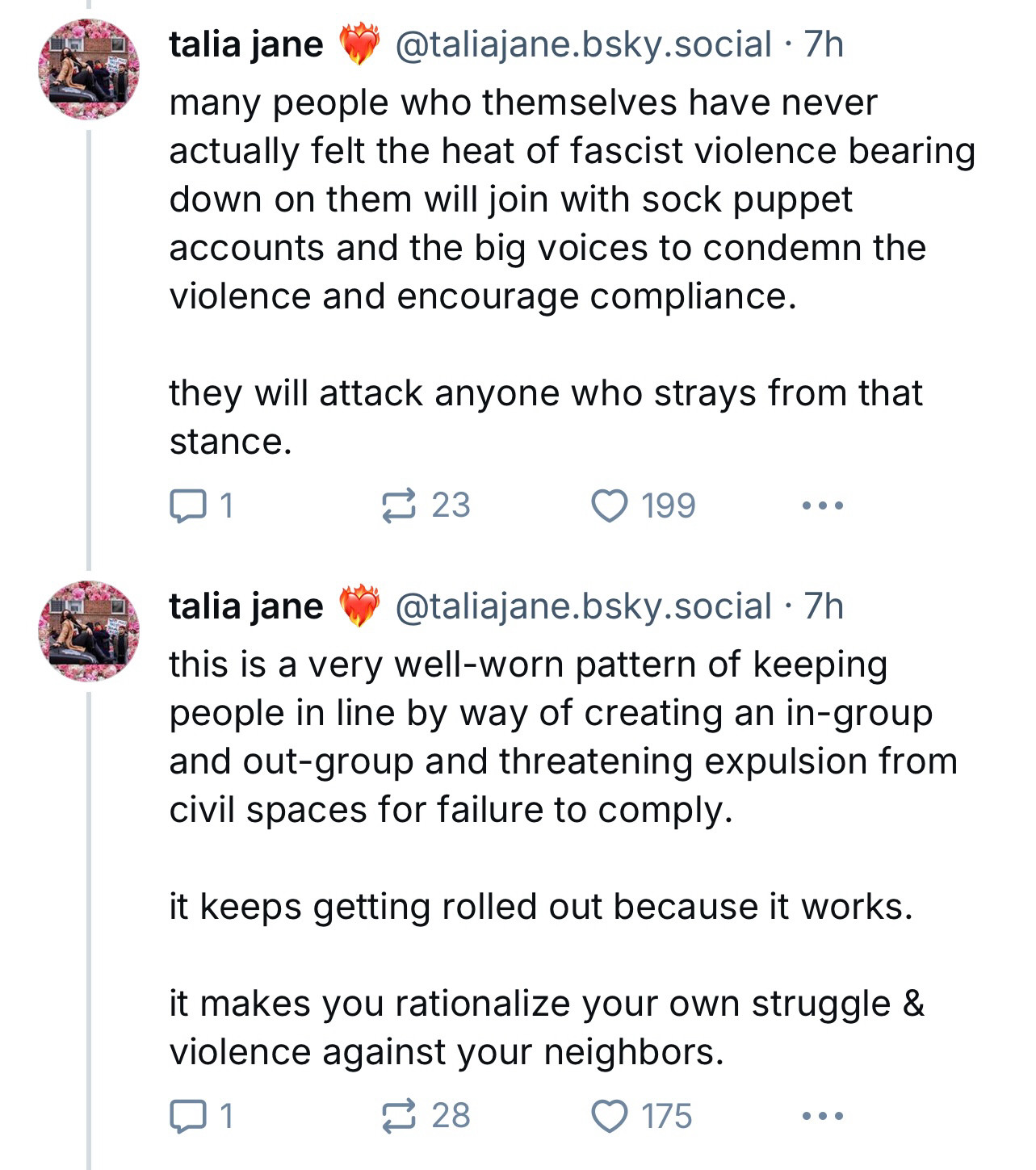This screenshot has width=1036, height=1170.
Task: Open @taliajane.bsky.social handle on second post
Action: (583, 606)
